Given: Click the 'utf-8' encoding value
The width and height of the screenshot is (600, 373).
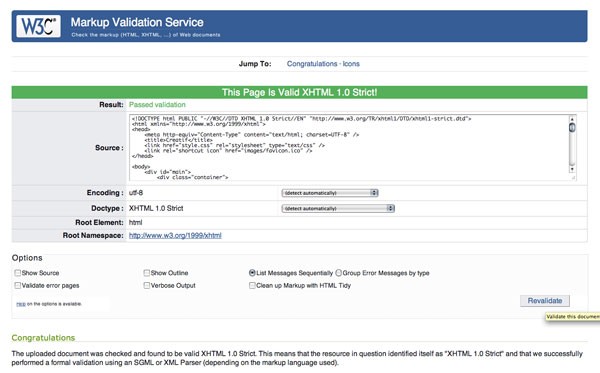Looking at the screenshot, I should [136, 193].
